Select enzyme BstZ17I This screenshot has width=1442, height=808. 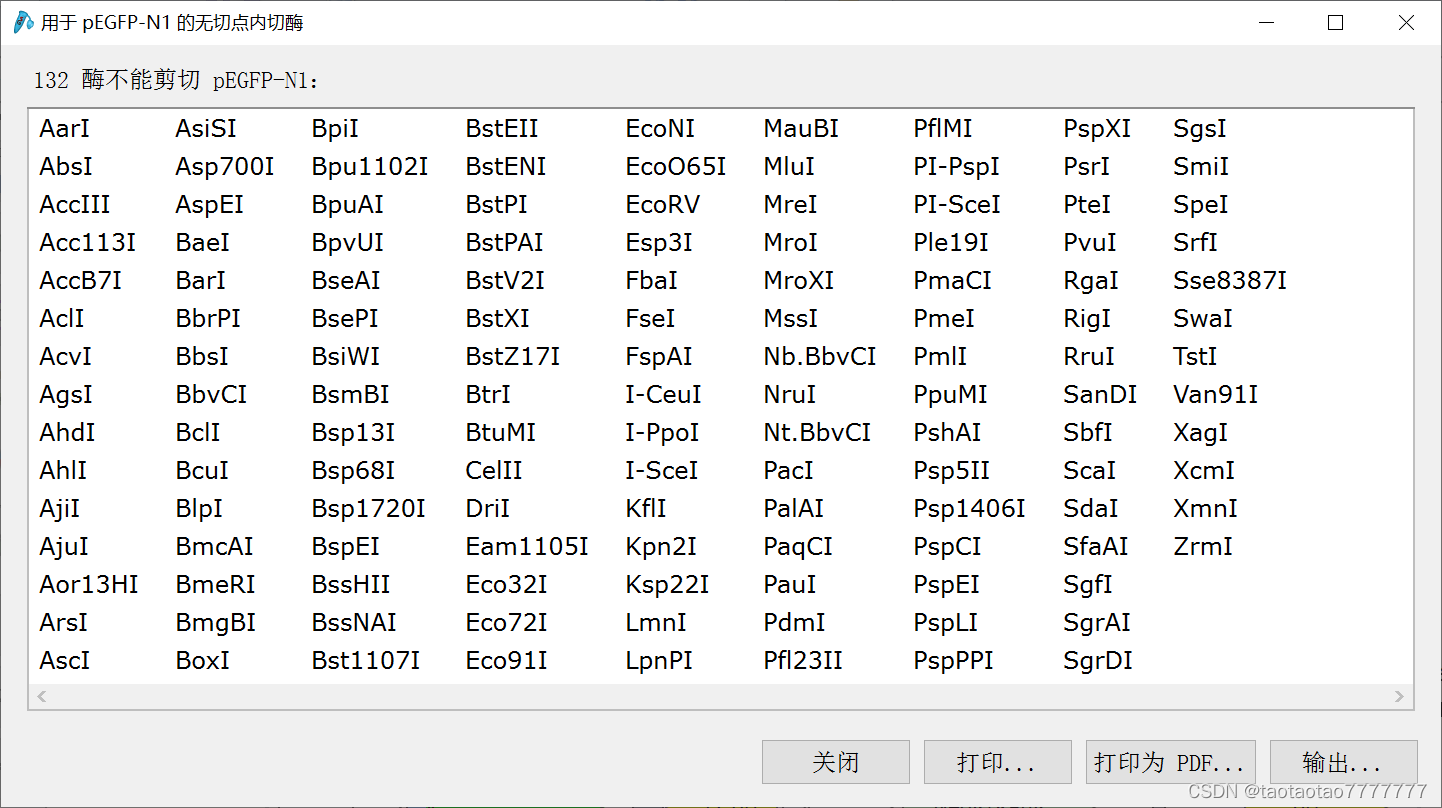click(x=512, y=357)
